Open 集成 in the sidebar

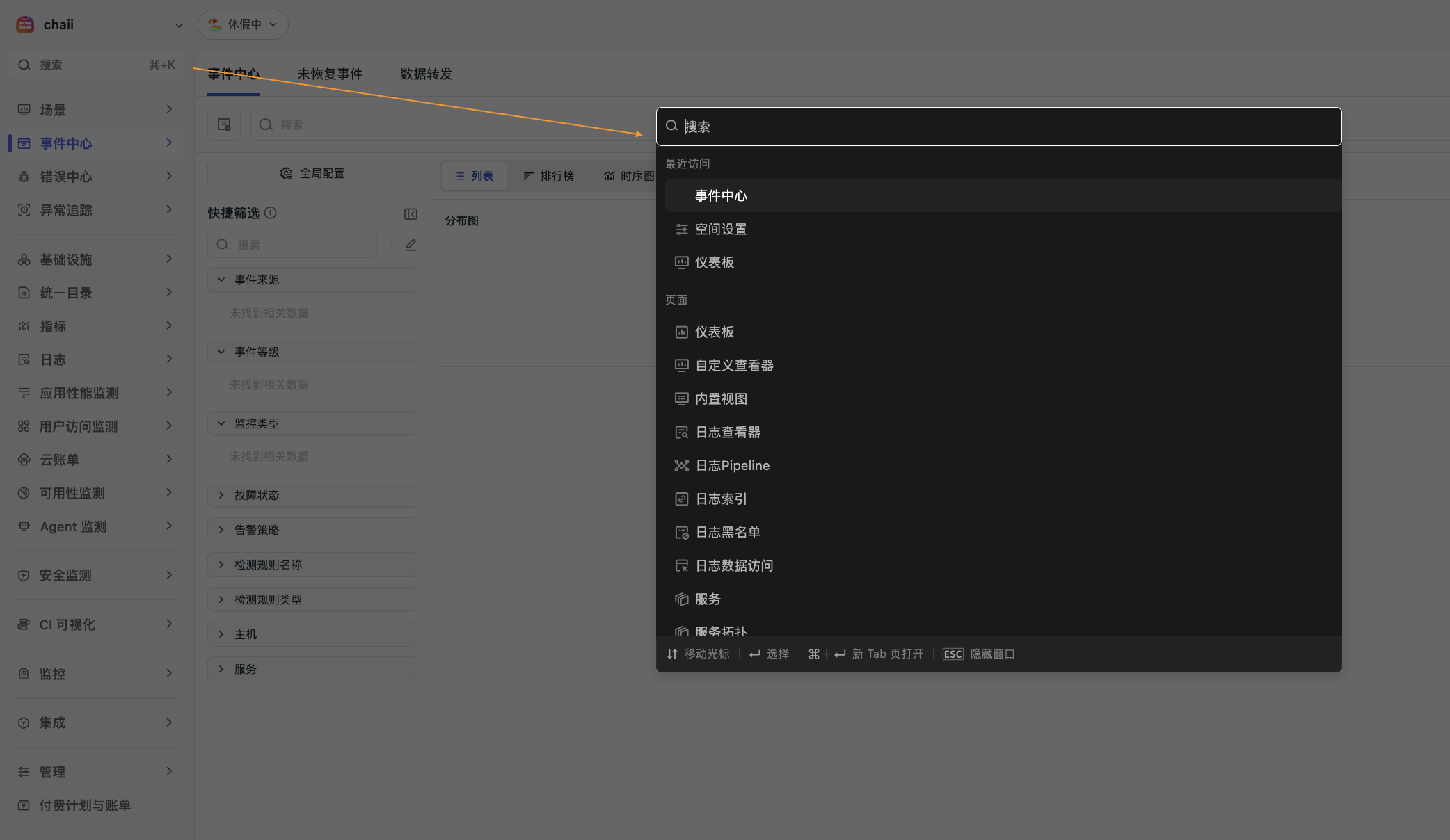point(96,722)
